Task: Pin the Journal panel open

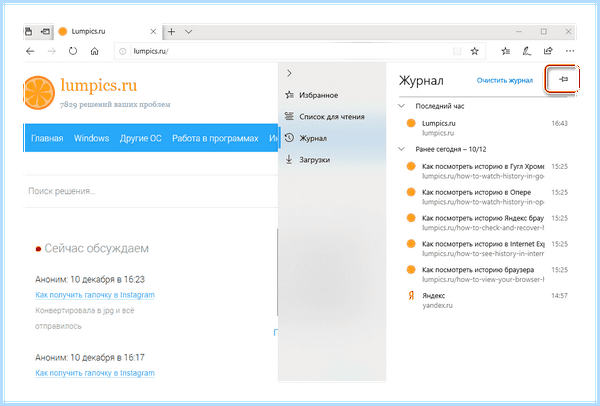Action: (563, 80)
